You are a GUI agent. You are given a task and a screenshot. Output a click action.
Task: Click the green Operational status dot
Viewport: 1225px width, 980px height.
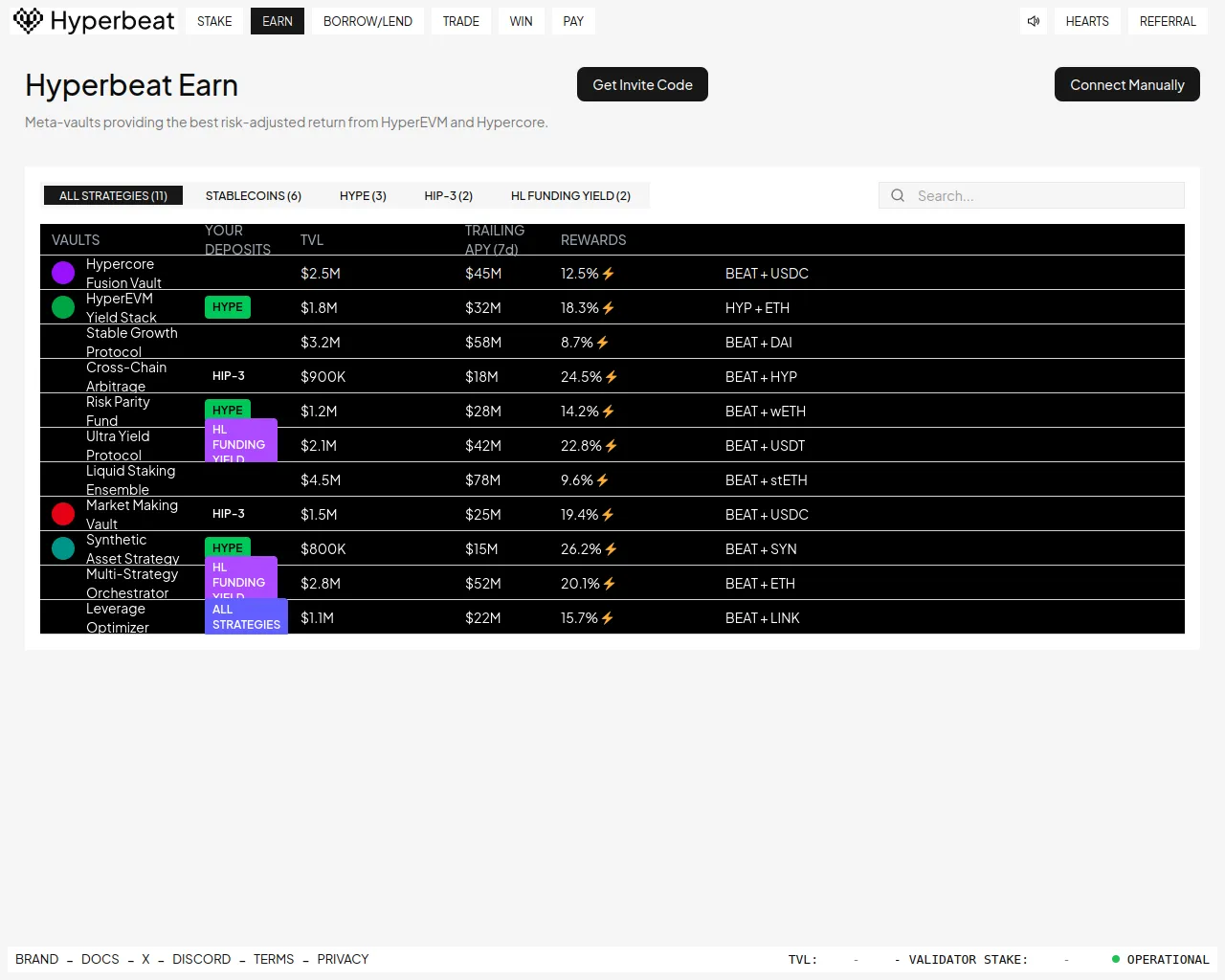(1116, 959)
